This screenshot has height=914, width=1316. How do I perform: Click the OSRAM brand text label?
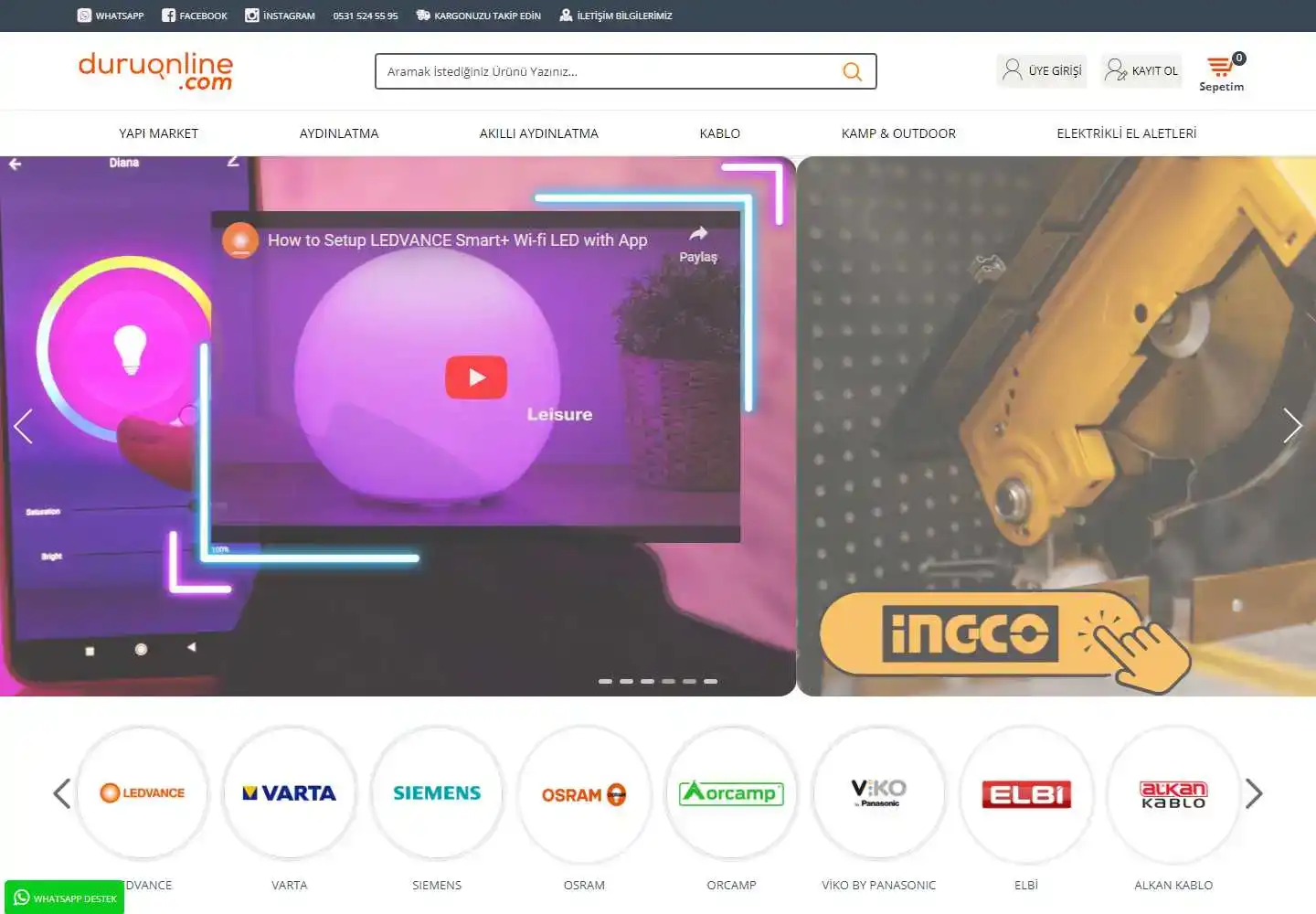click(584, 885)
